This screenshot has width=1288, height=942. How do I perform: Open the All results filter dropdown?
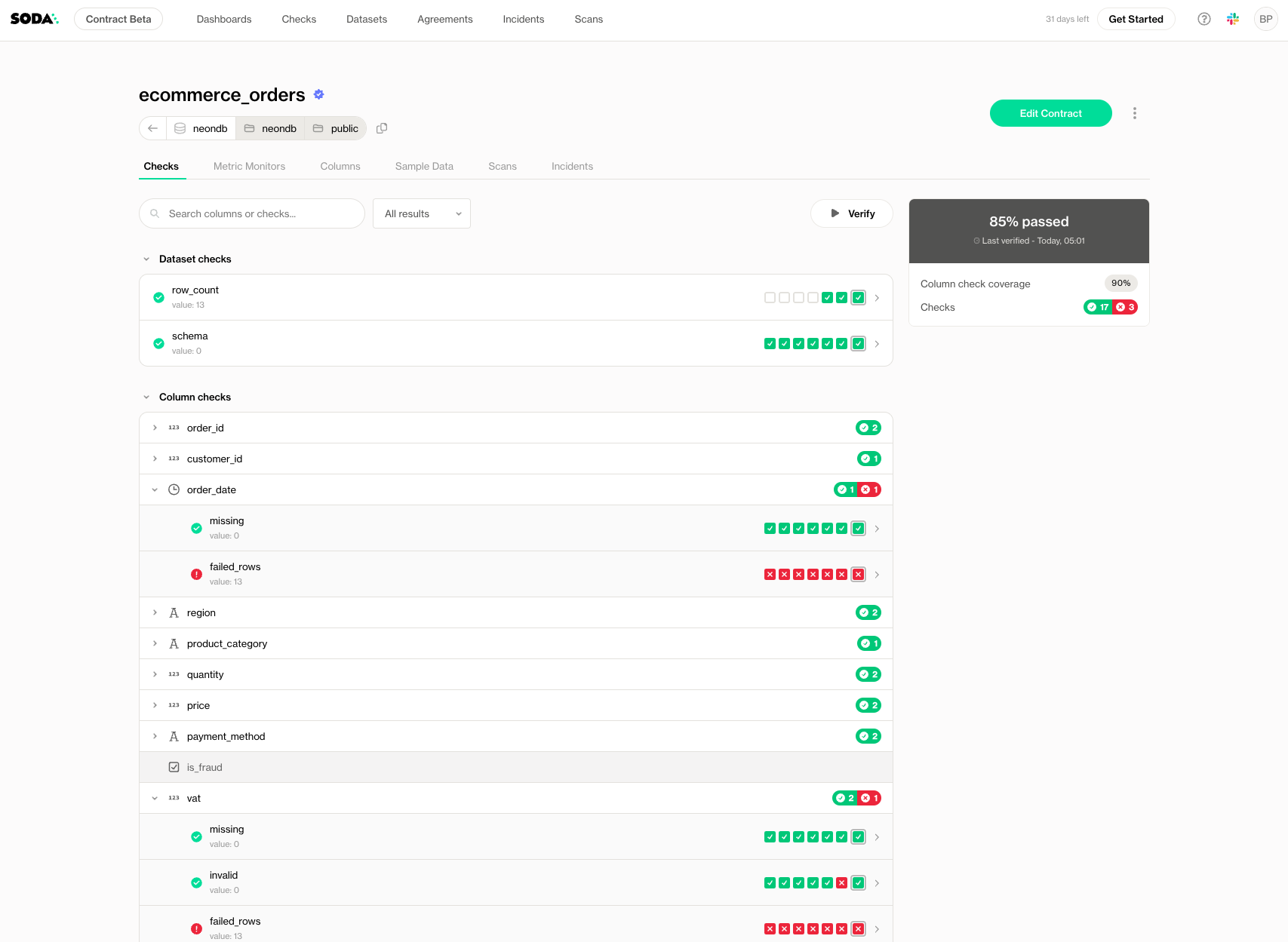[422, 213]
